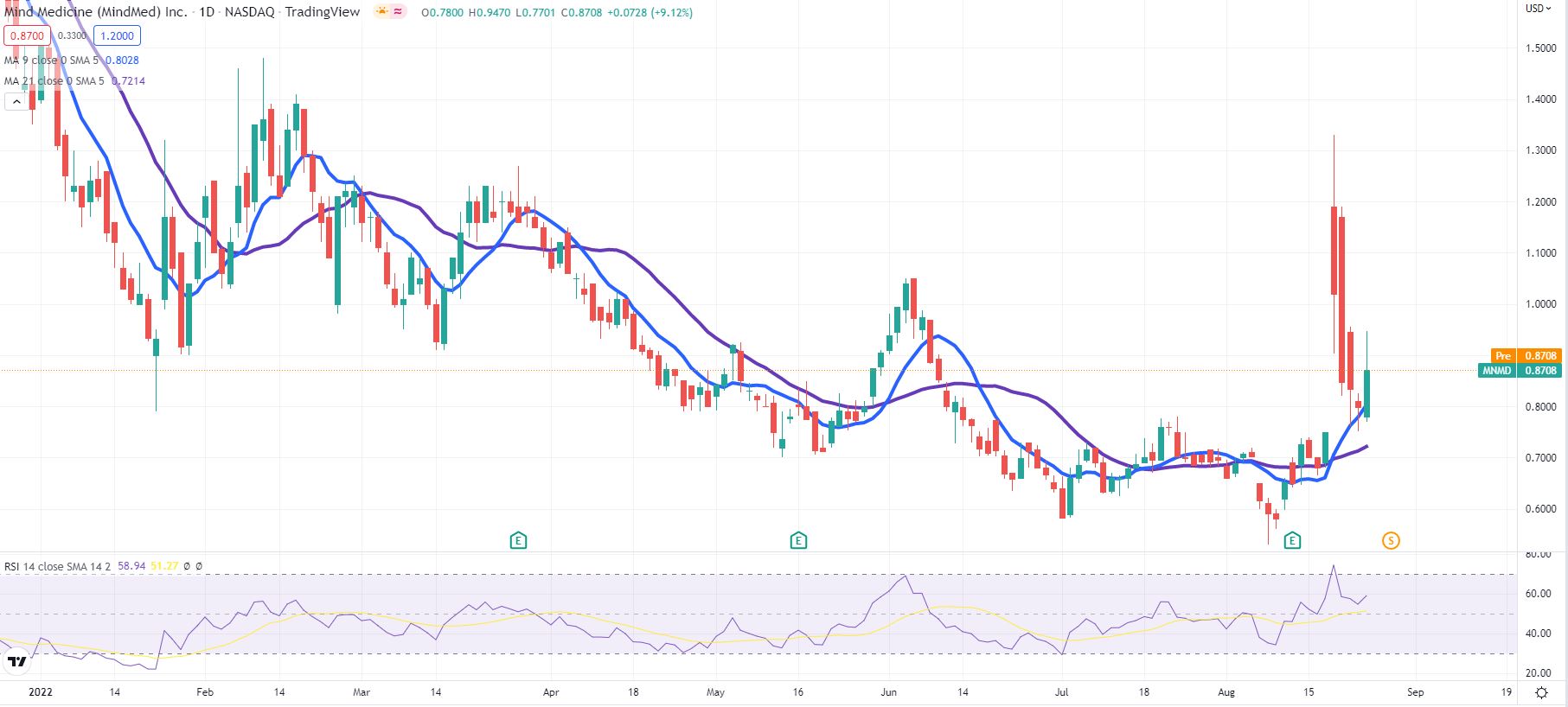
Task: Collapse the indicator legend with arrow button
Action: point(16,102)
